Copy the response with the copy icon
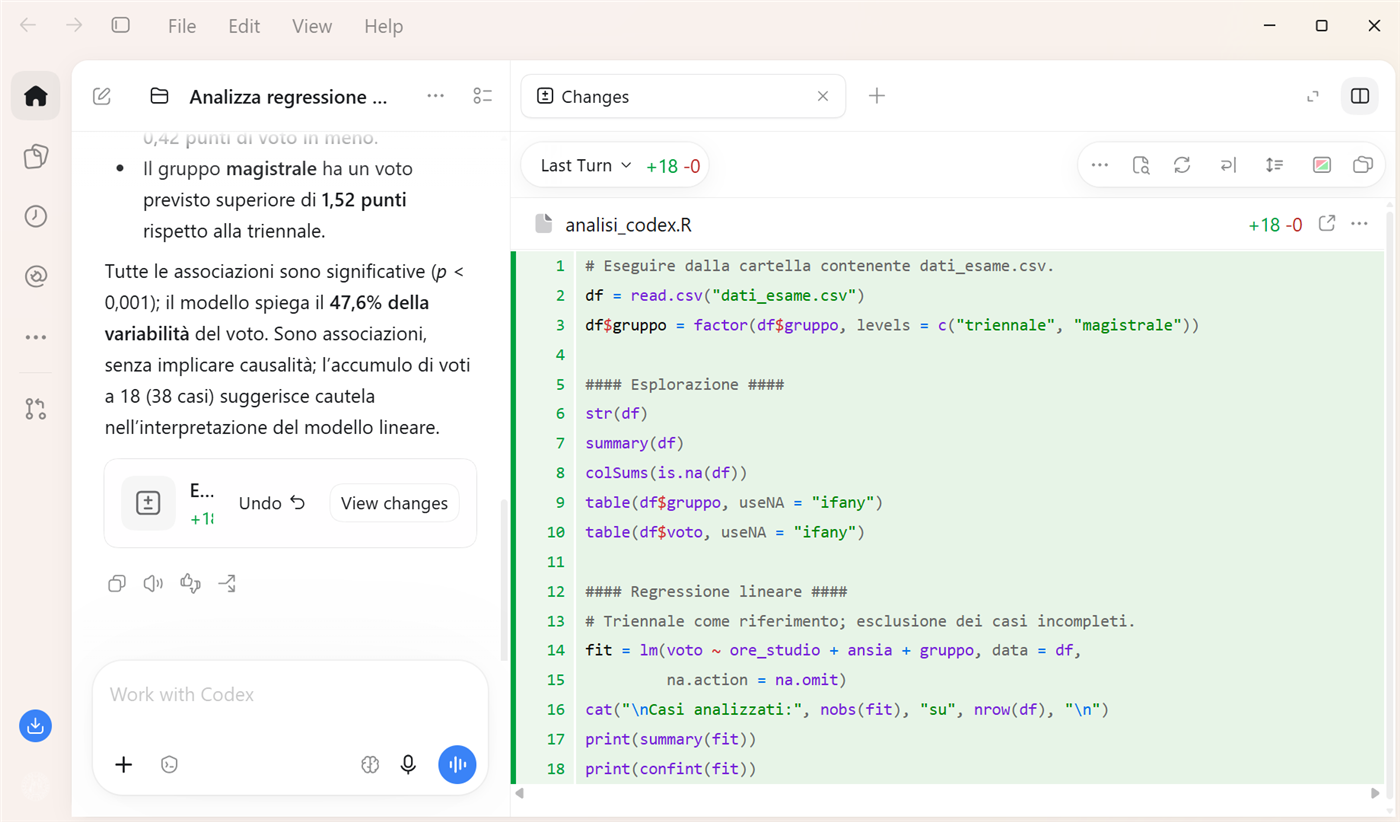The image size is (1400, 822). (117, 584)
